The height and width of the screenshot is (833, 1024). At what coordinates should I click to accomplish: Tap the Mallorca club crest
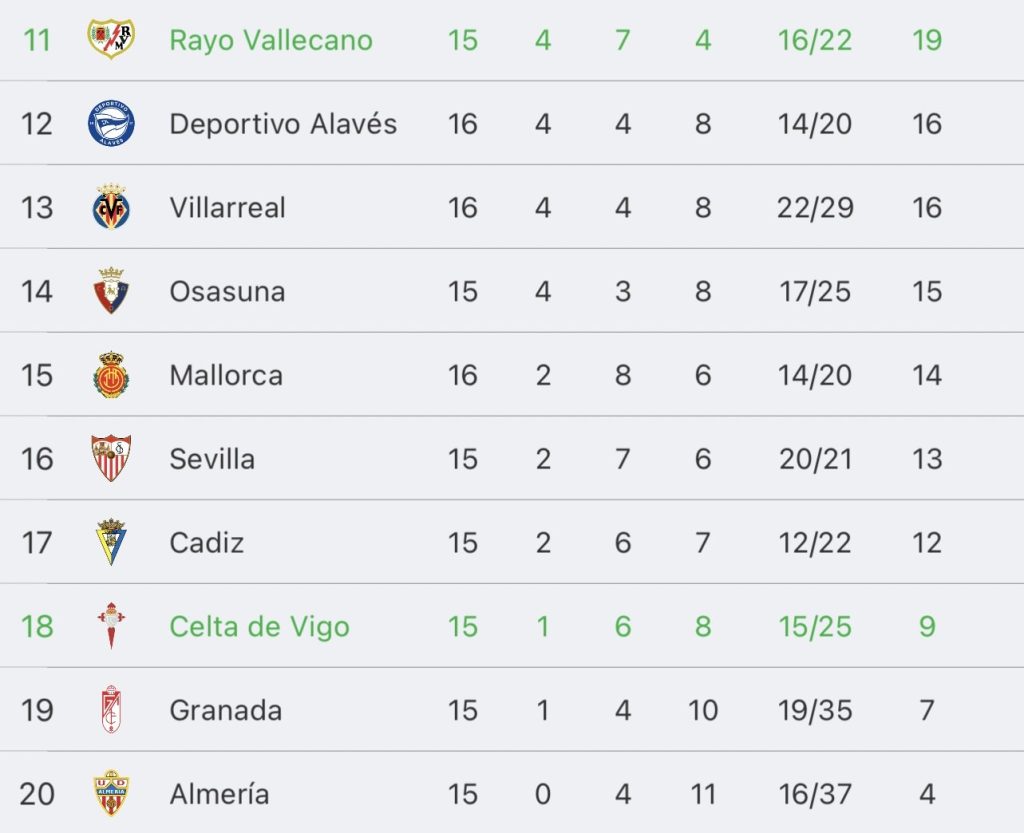[111, 374]
